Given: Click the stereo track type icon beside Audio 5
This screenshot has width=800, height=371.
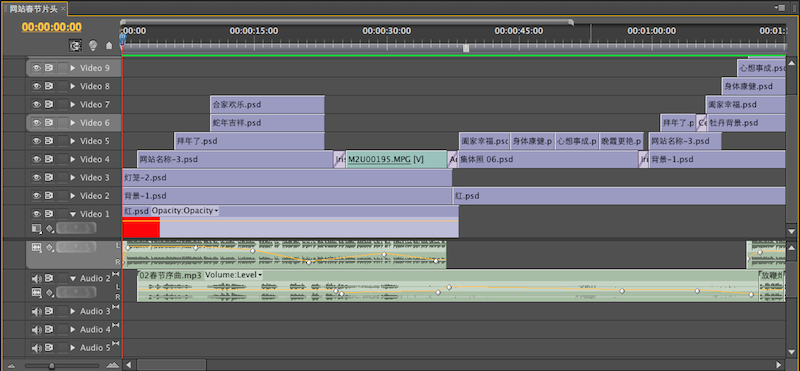Looking at the screenshot, I should pyautogui.click(x=115, y=344).
